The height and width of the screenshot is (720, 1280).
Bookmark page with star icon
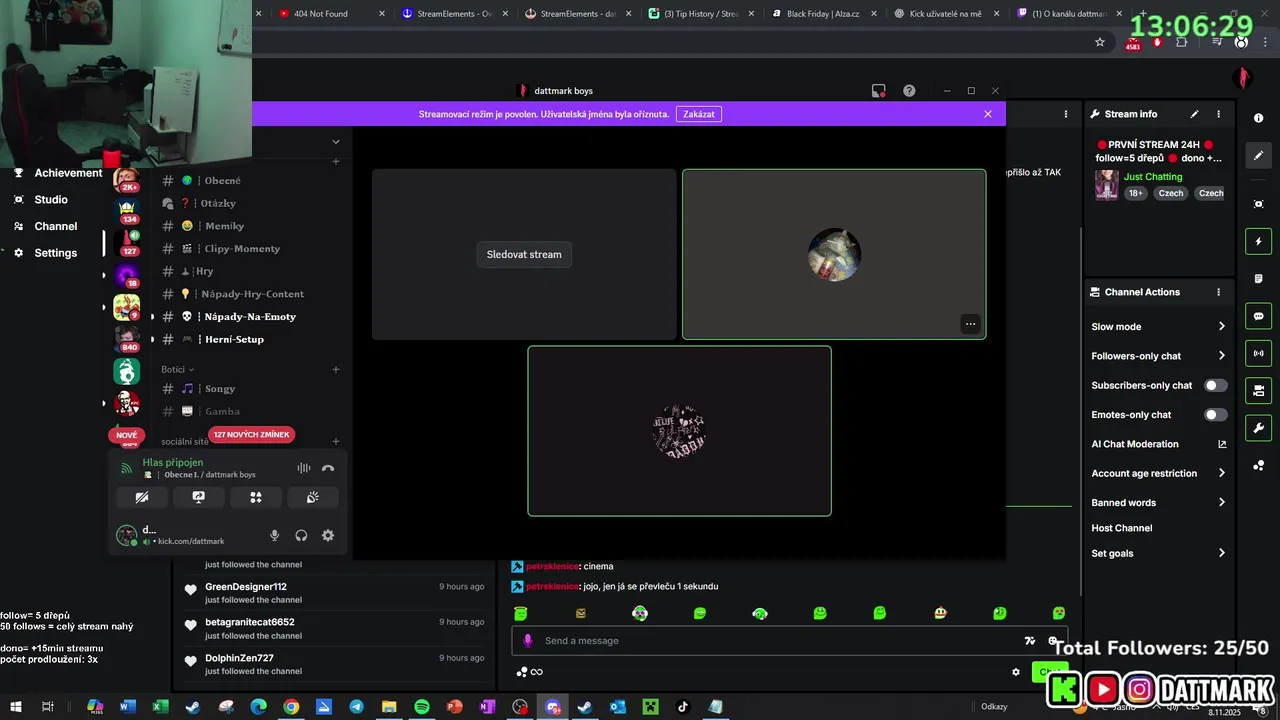1100,42
